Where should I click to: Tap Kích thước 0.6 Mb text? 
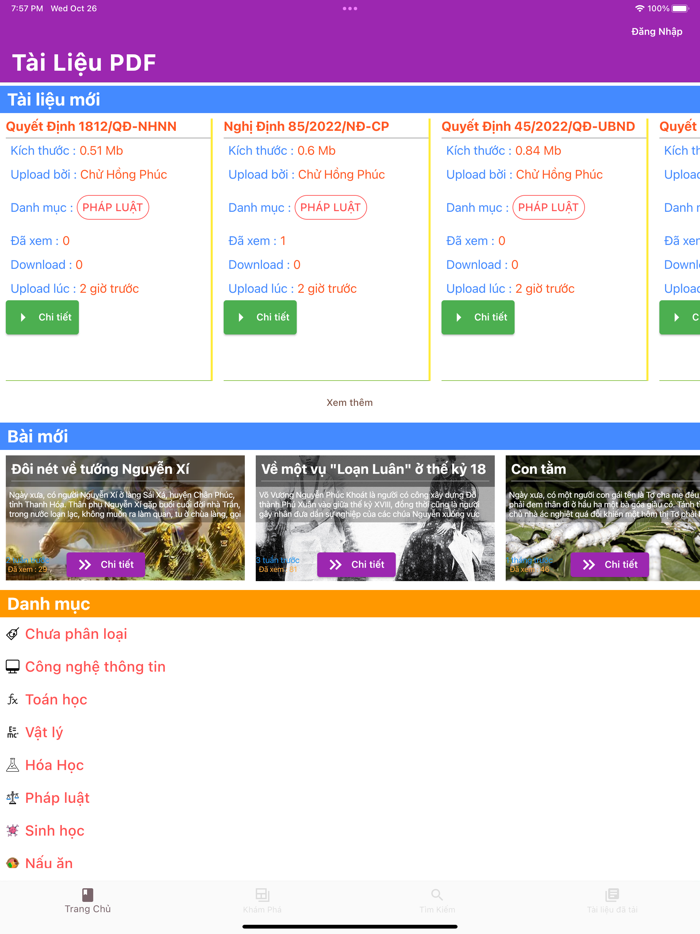tap(282, 151)
